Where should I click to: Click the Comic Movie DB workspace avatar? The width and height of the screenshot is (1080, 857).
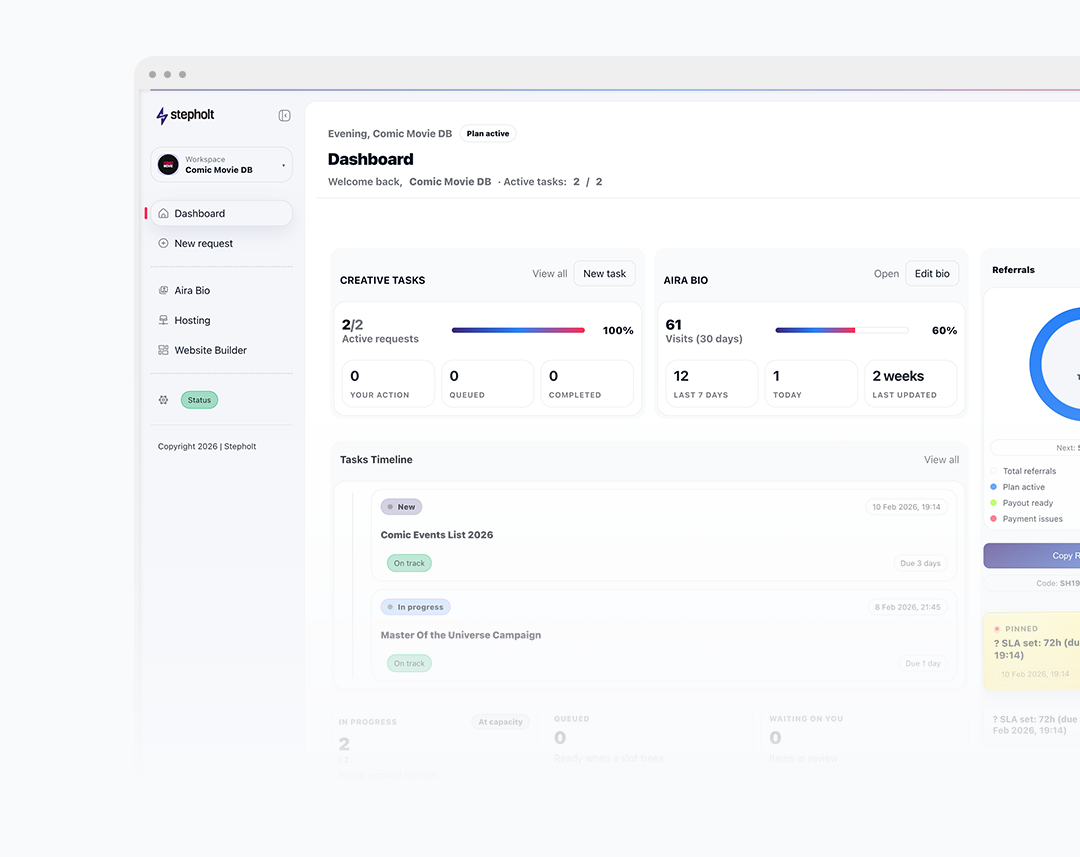[x=168, y=165]
